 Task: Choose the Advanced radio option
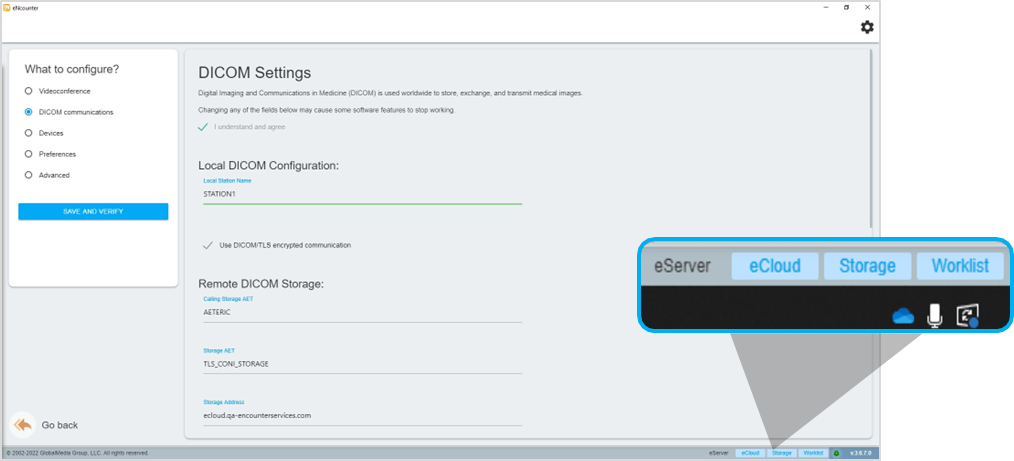(29, 175)
